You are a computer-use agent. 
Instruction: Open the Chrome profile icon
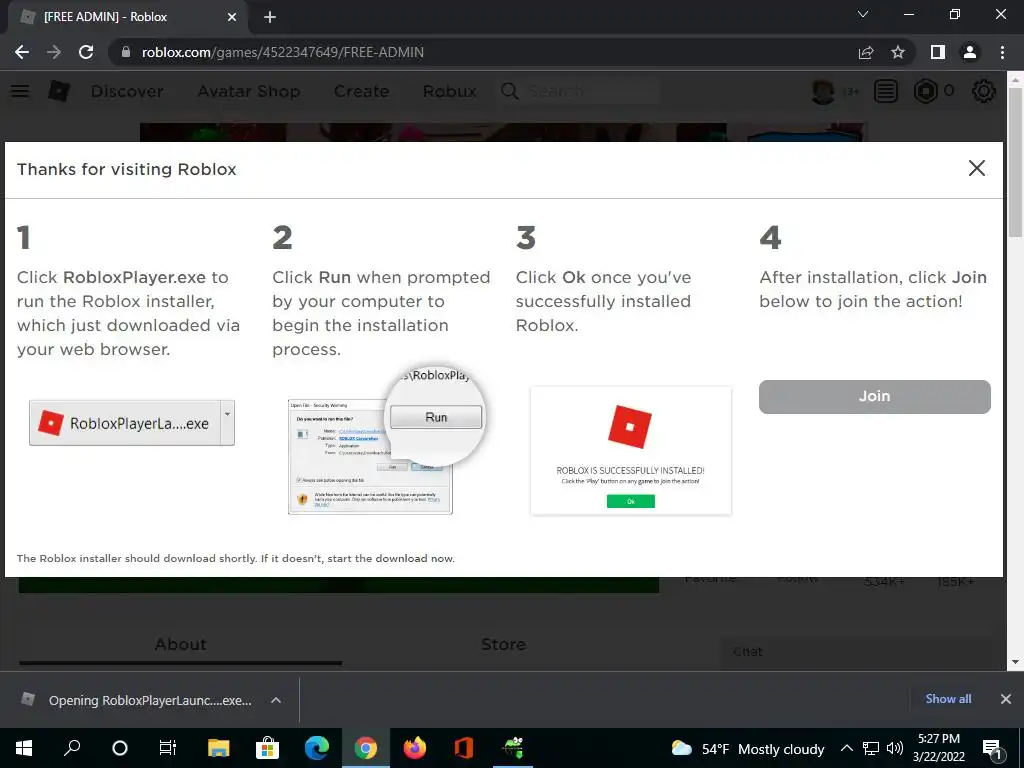pyautogui.click(x=970, y=52)
